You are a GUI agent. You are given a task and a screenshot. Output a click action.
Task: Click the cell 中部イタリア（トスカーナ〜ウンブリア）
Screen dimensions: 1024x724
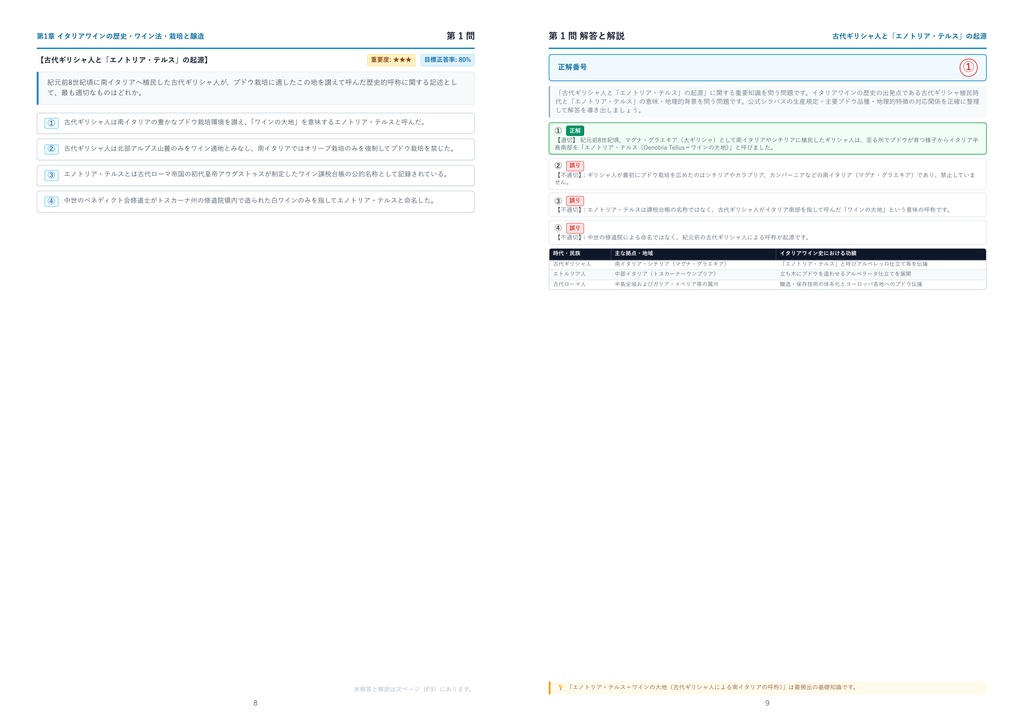(x=665, y=274)
